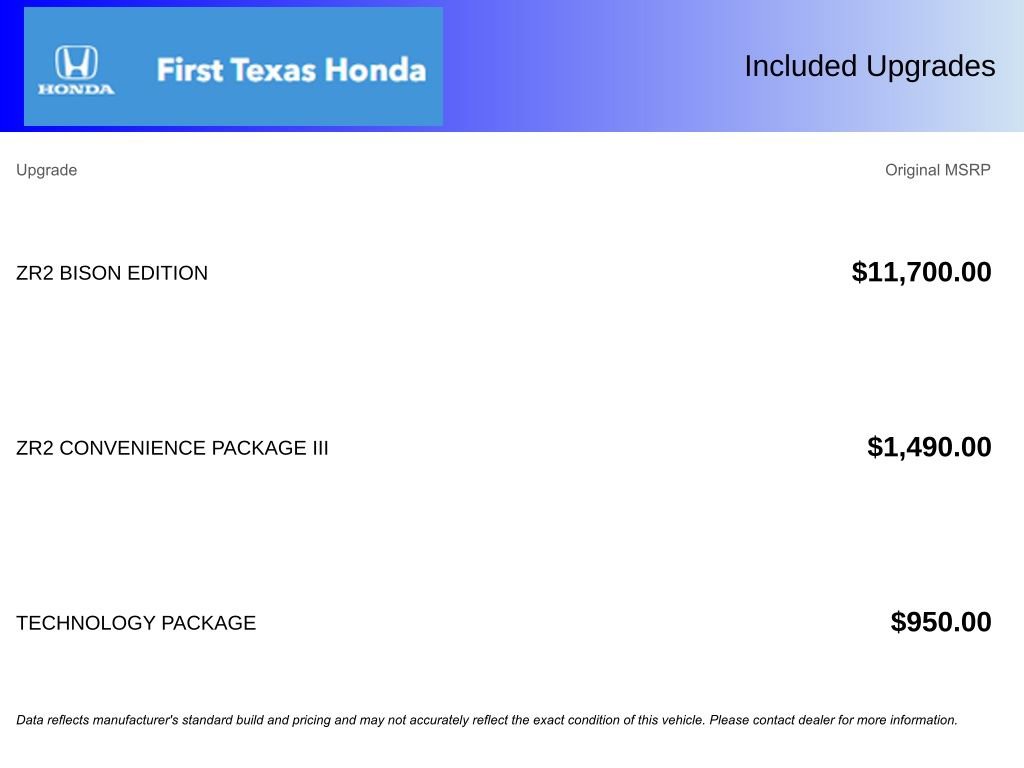The height and width of the screenshot is (768, 1024).
Task: Click the $11,700.00 price
Action: pos(921,272)
